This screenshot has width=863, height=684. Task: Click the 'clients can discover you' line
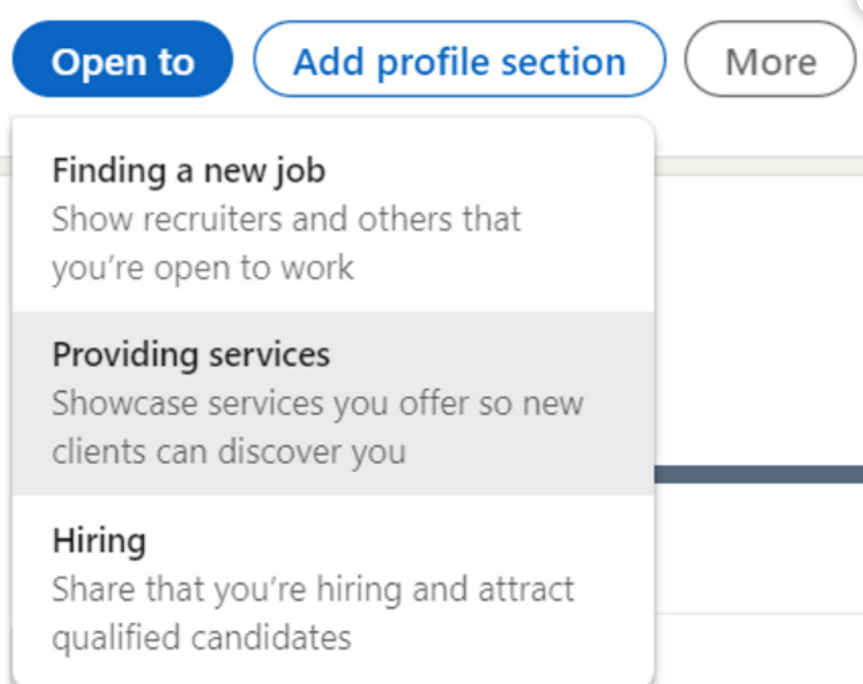[x=229, y=452]
